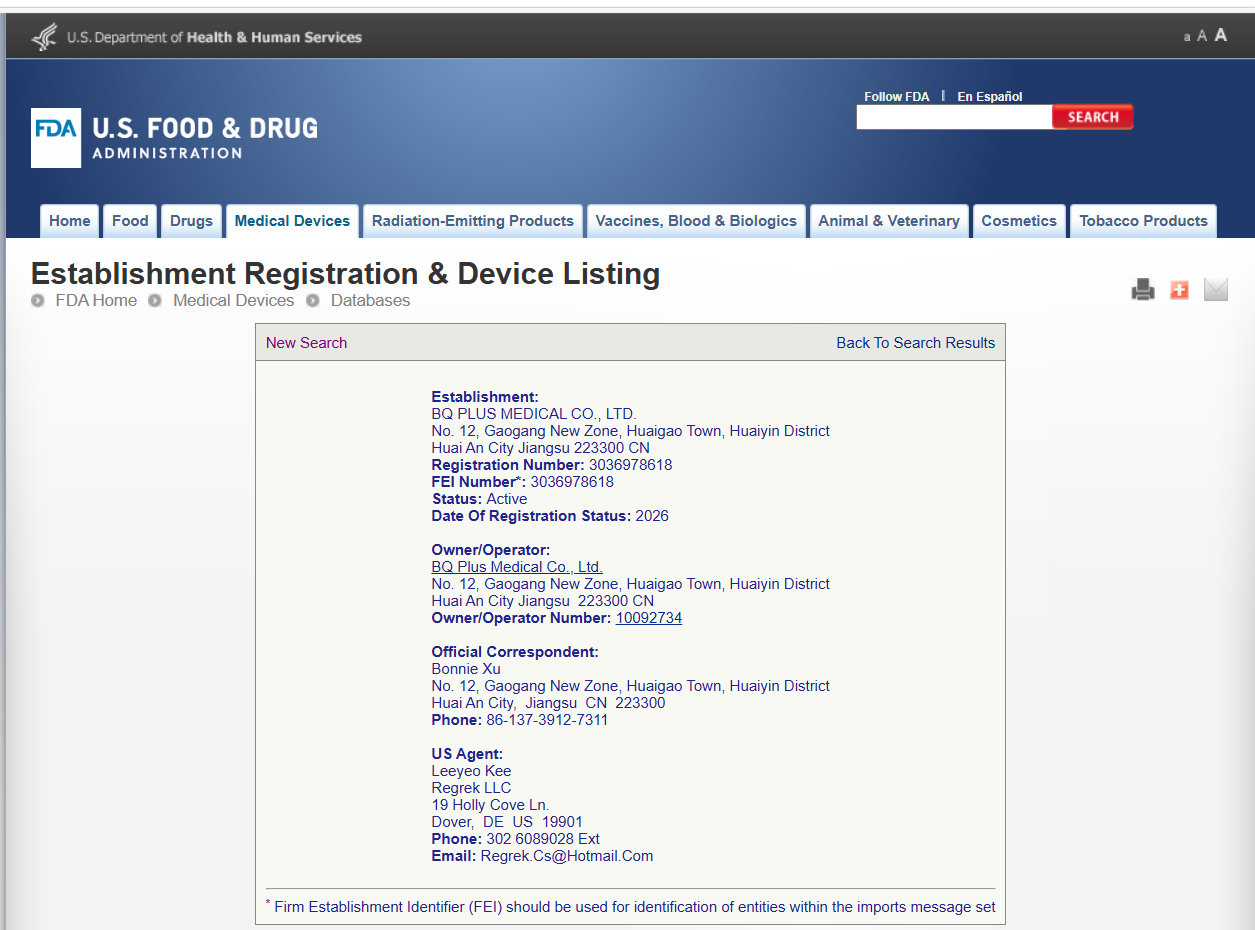Click establishment name BQ PLUS MEDICAL CO., LTD.
The width and height of the screenshot is (1255, 930).
tap(534, 414)
